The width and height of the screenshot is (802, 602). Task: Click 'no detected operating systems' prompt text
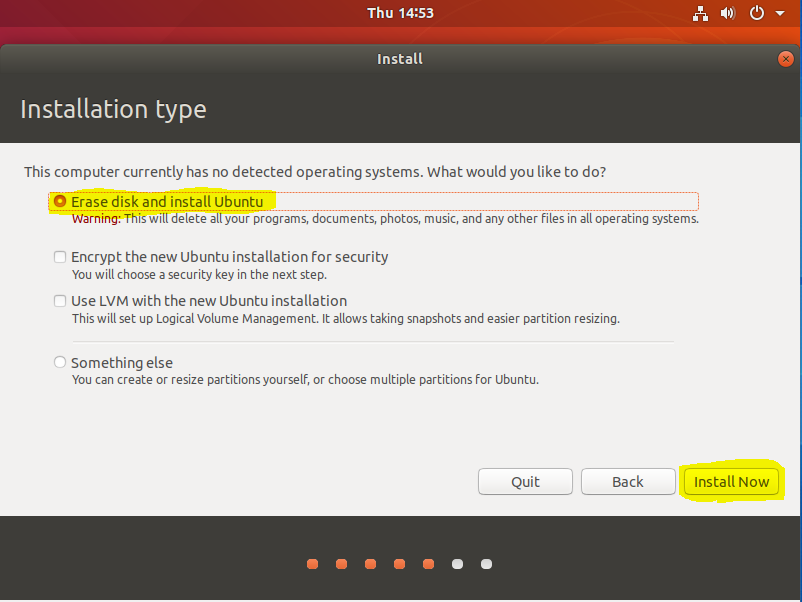(315, 172)
